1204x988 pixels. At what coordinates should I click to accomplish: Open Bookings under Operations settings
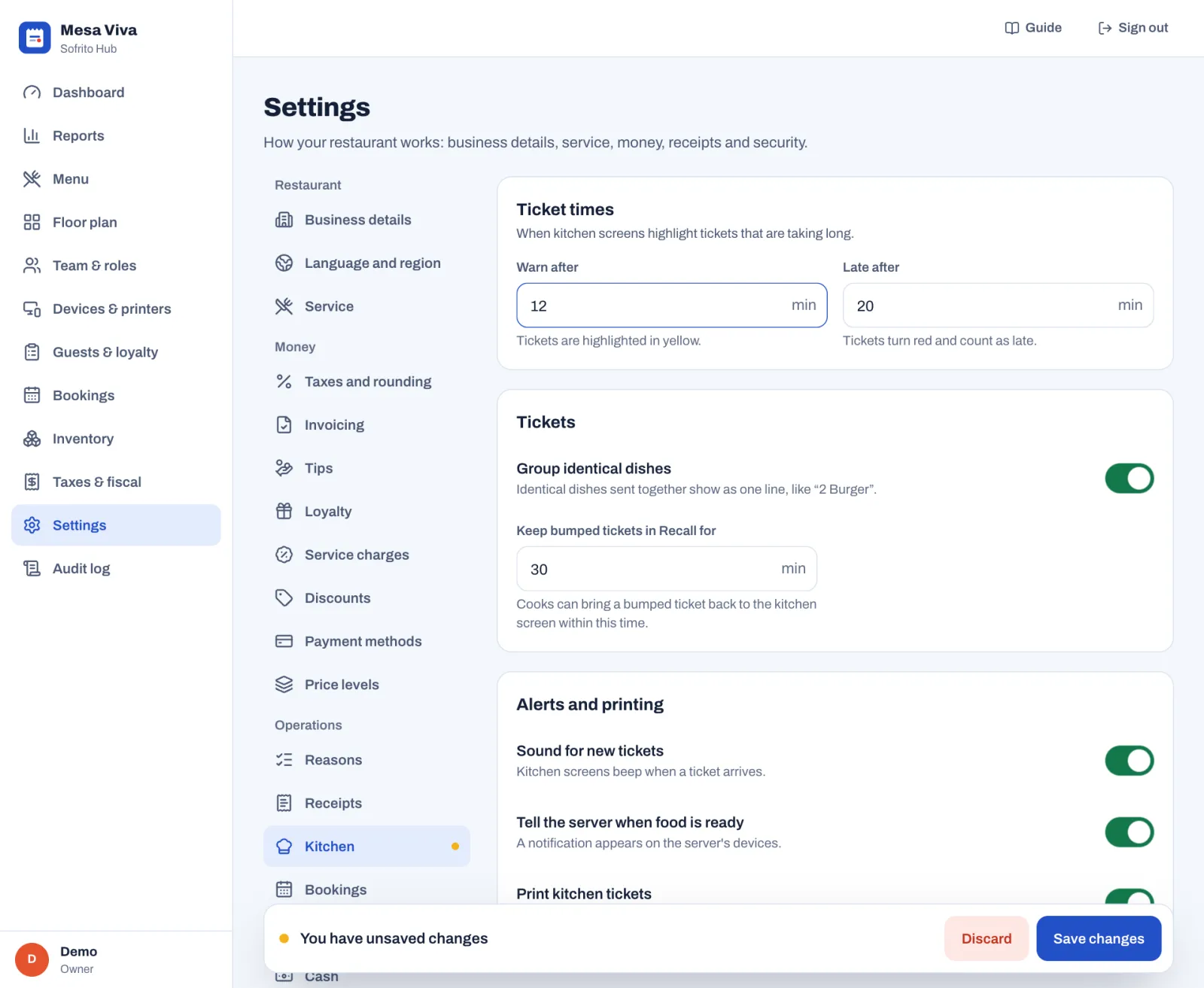pos(366,889)
